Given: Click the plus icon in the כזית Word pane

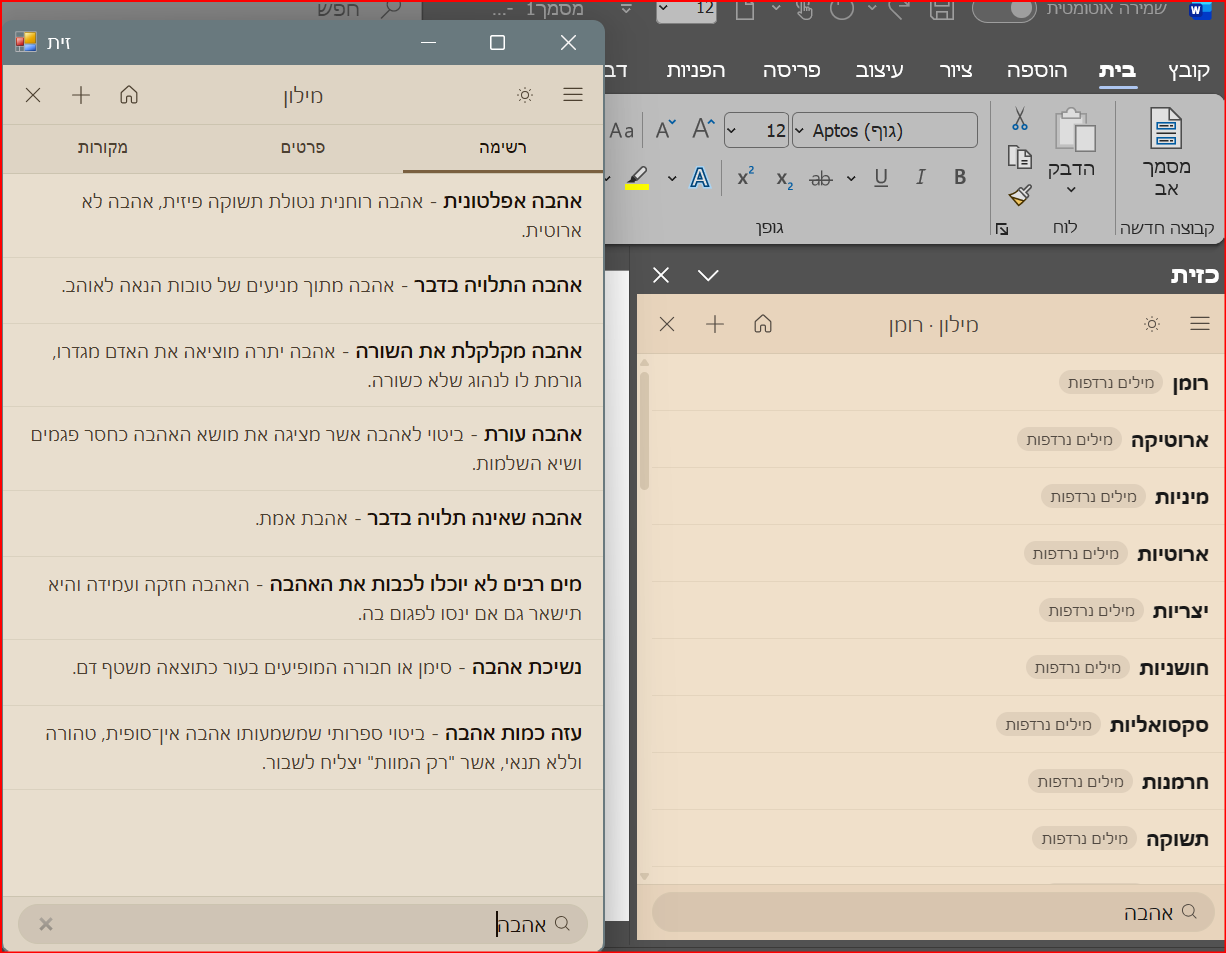Looking at the screenshot, I should coord(714,324).
